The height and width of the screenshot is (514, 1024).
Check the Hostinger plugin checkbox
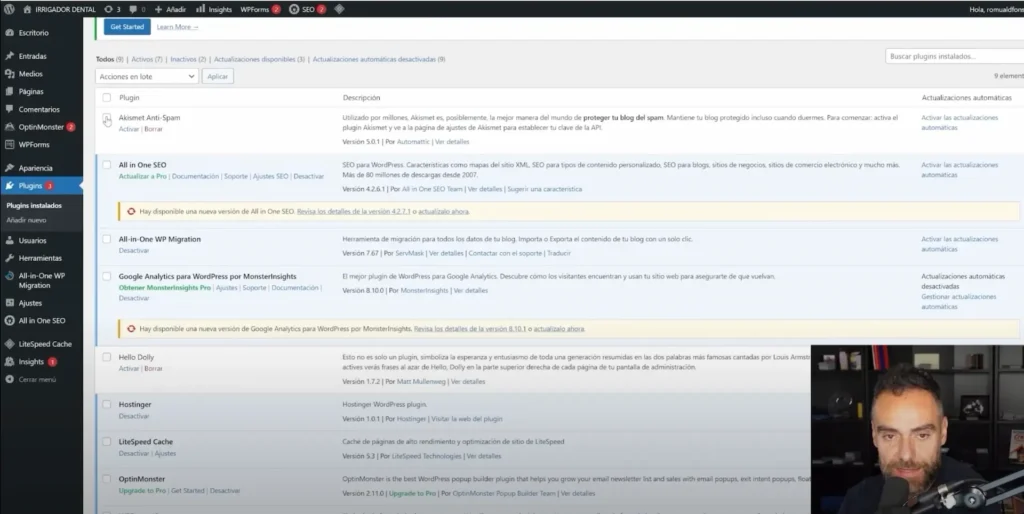coord(106,404)
